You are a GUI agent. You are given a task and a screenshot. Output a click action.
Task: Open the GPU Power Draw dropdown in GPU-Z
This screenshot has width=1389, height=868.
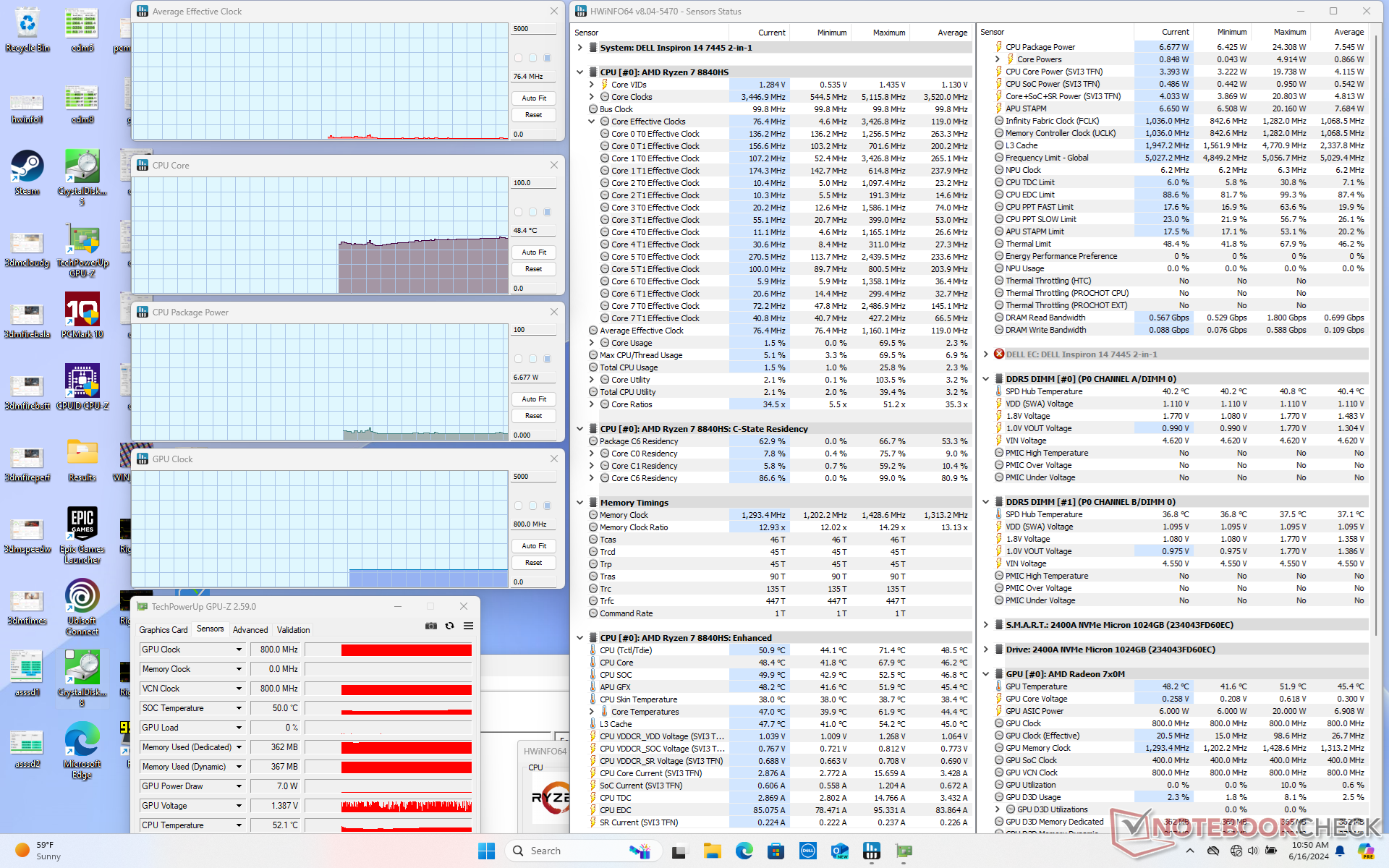[x=239, y=786]
